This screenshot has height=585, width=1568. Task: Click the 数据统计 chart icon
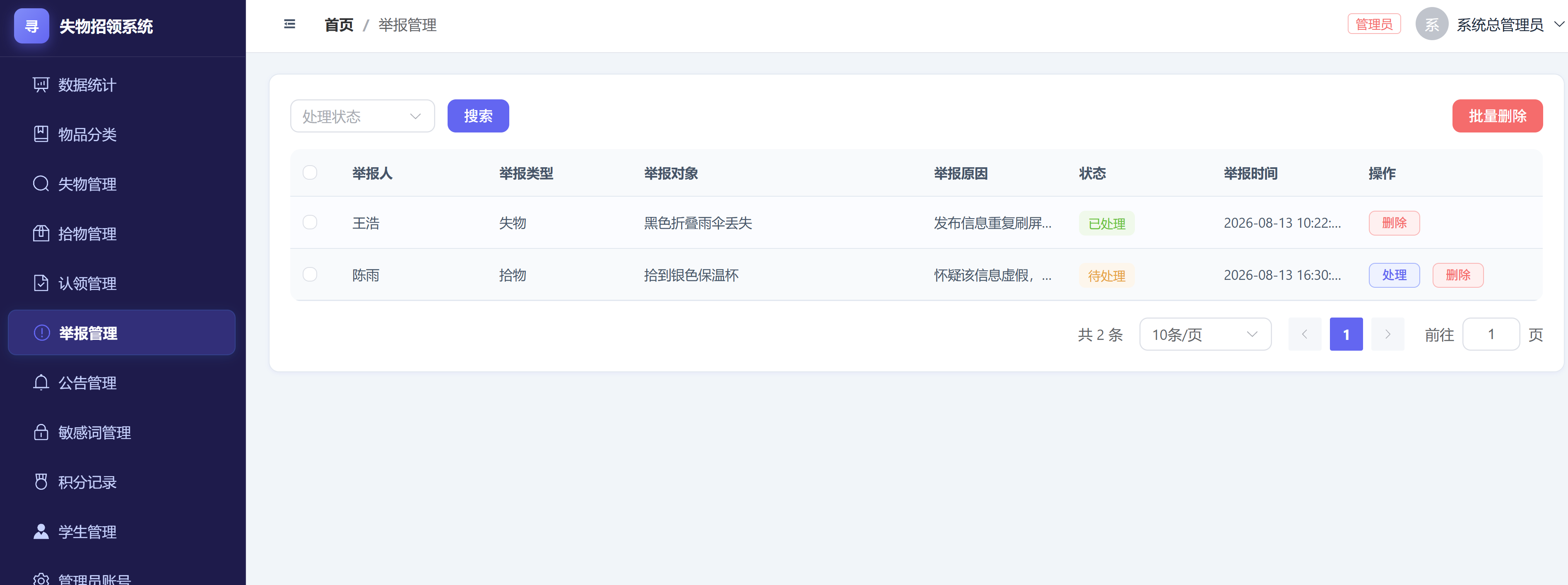click(x=41, y=84)
